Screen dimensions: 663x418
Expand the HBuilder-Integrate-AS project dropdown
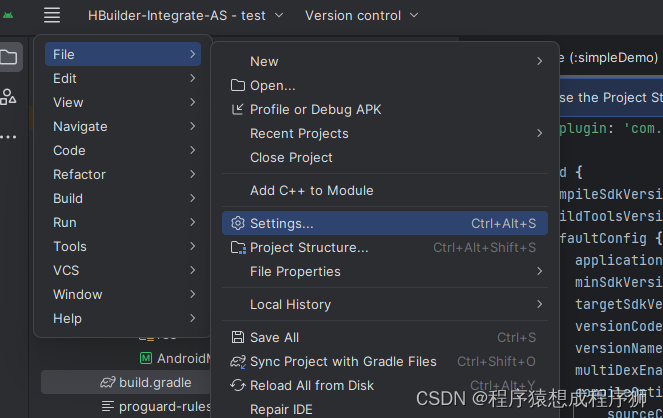(x=185, y=15)
